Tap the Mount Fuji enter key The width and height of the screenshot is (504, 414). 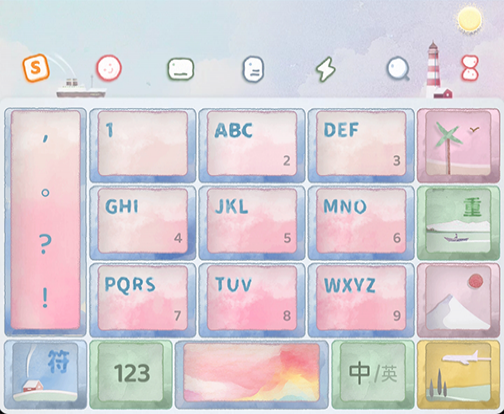(x=458, y=300)
